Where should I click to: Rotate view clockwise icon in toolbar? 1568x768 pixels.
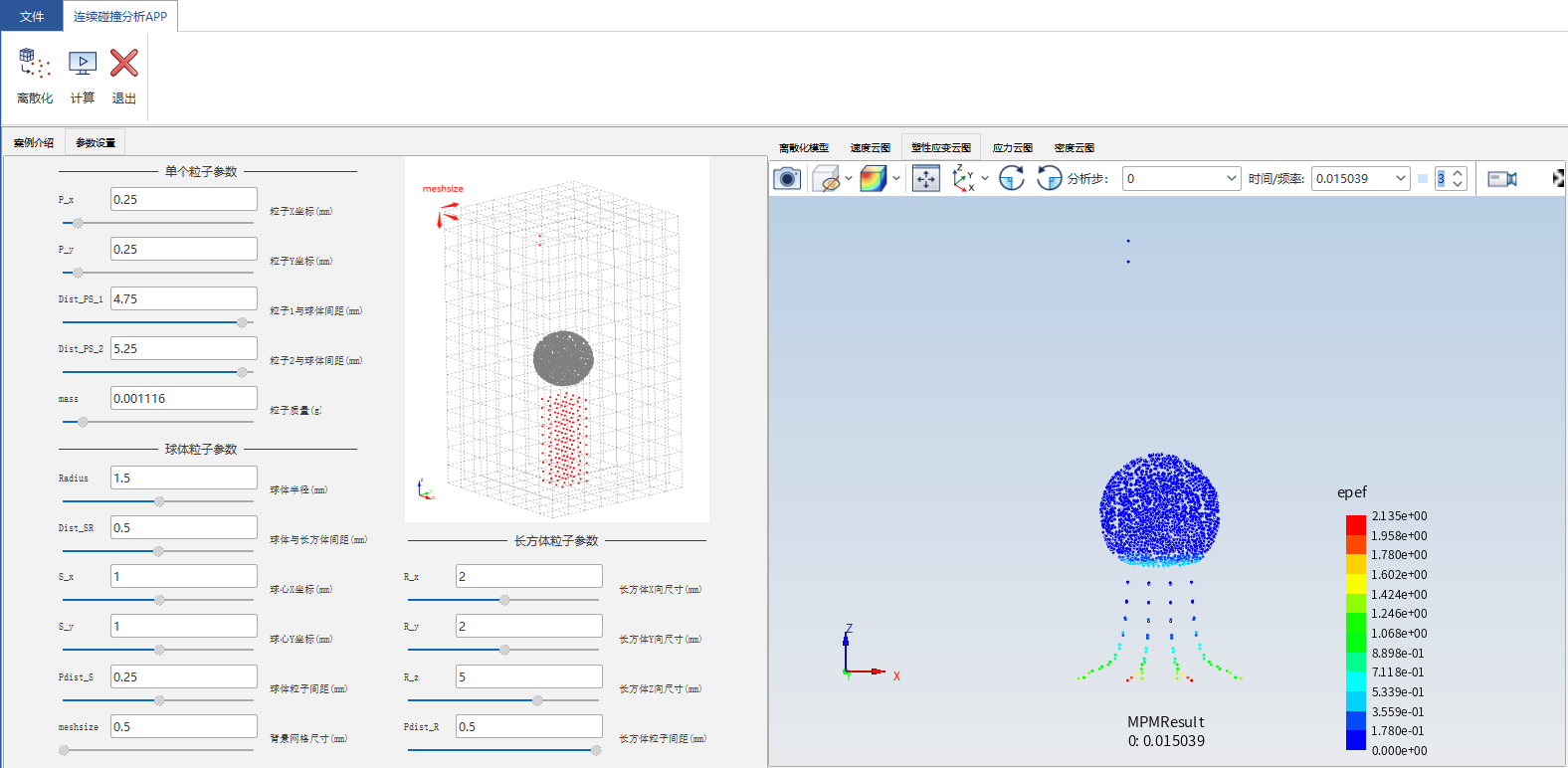pos(1012,178)
